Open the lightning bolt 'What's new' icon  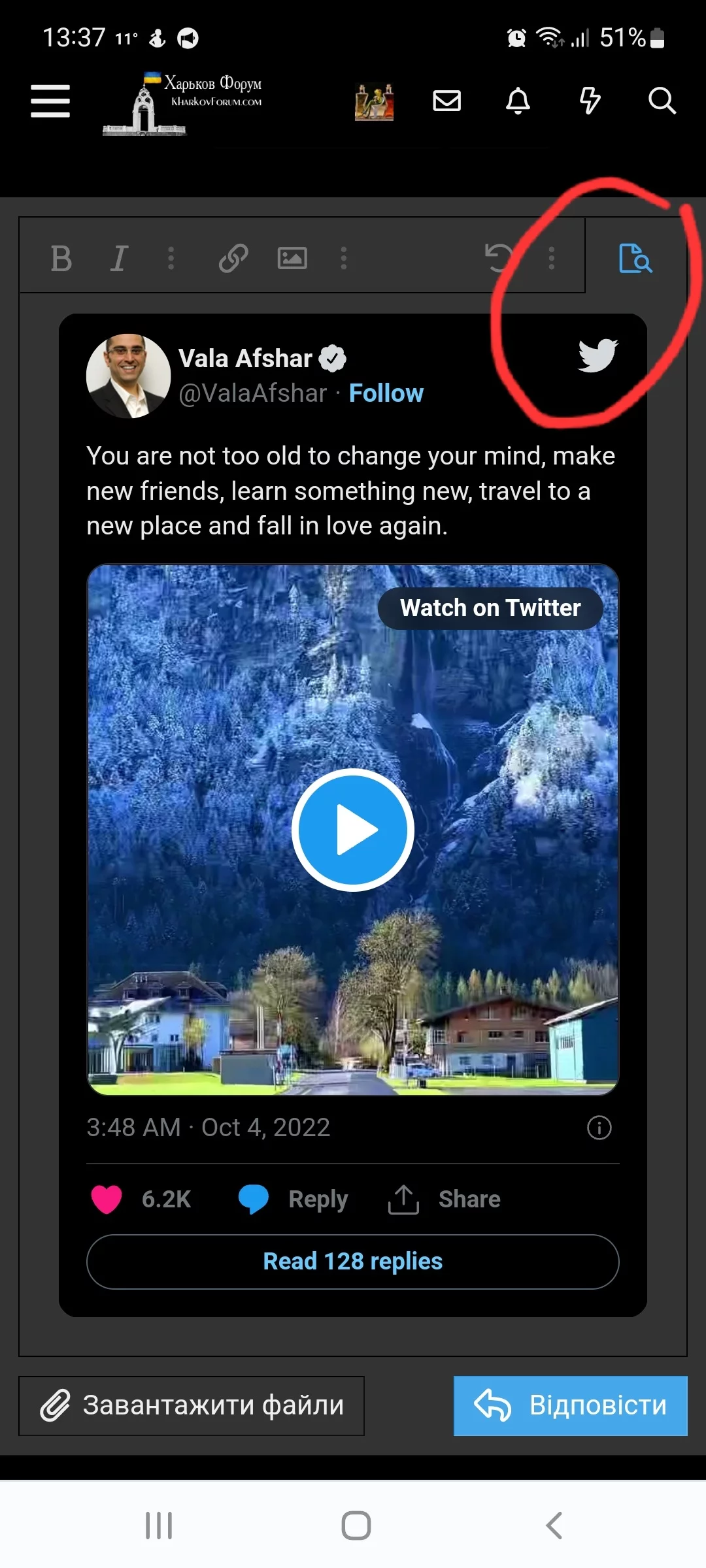pos(590,101)
